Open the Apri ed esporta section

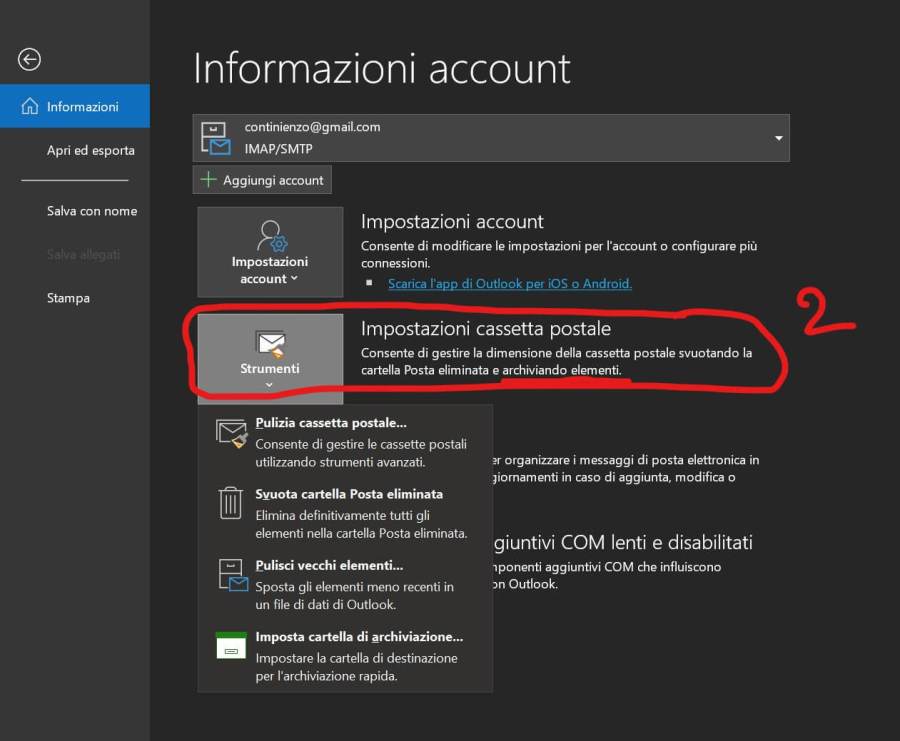tap(90, 150)
